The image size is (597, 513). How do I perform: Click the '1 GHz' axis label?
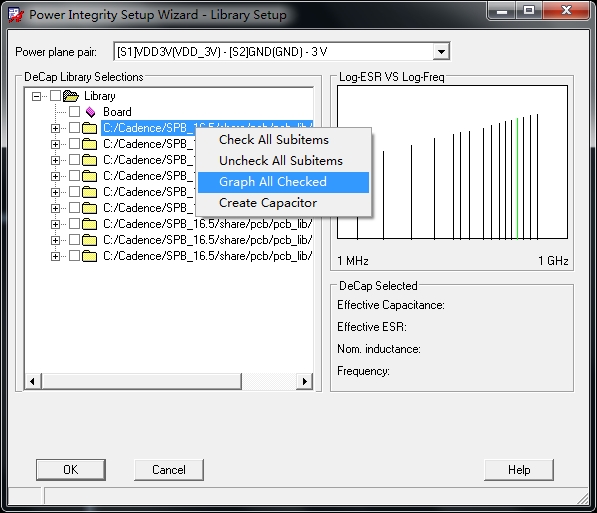pyautogui.click(x=553, y=261)
